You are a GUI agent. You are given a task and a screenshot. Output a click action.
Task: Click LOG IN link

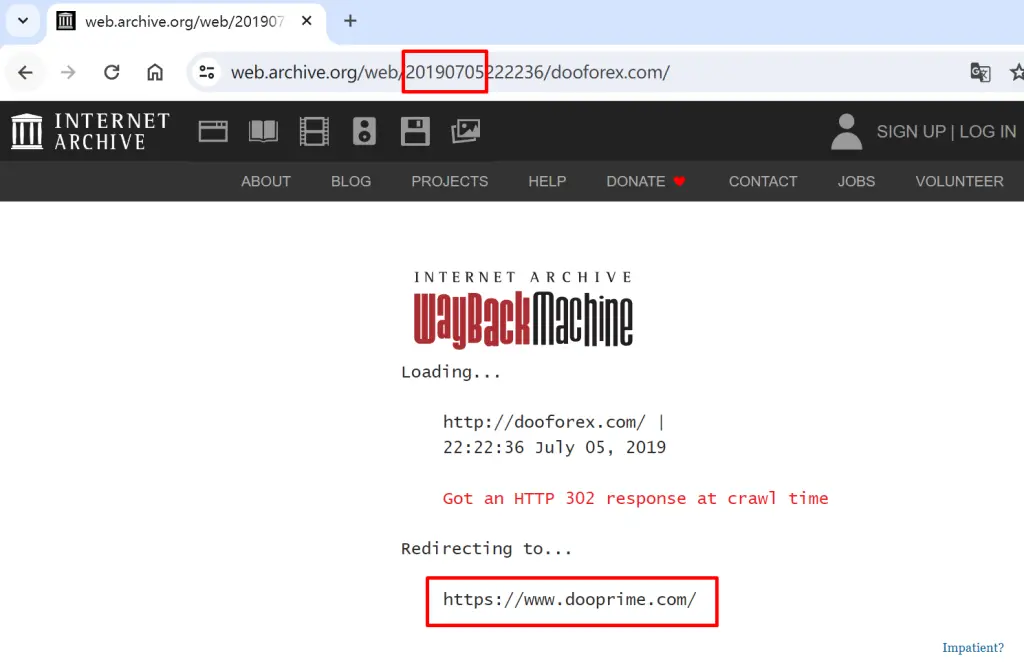coord(987,132)
